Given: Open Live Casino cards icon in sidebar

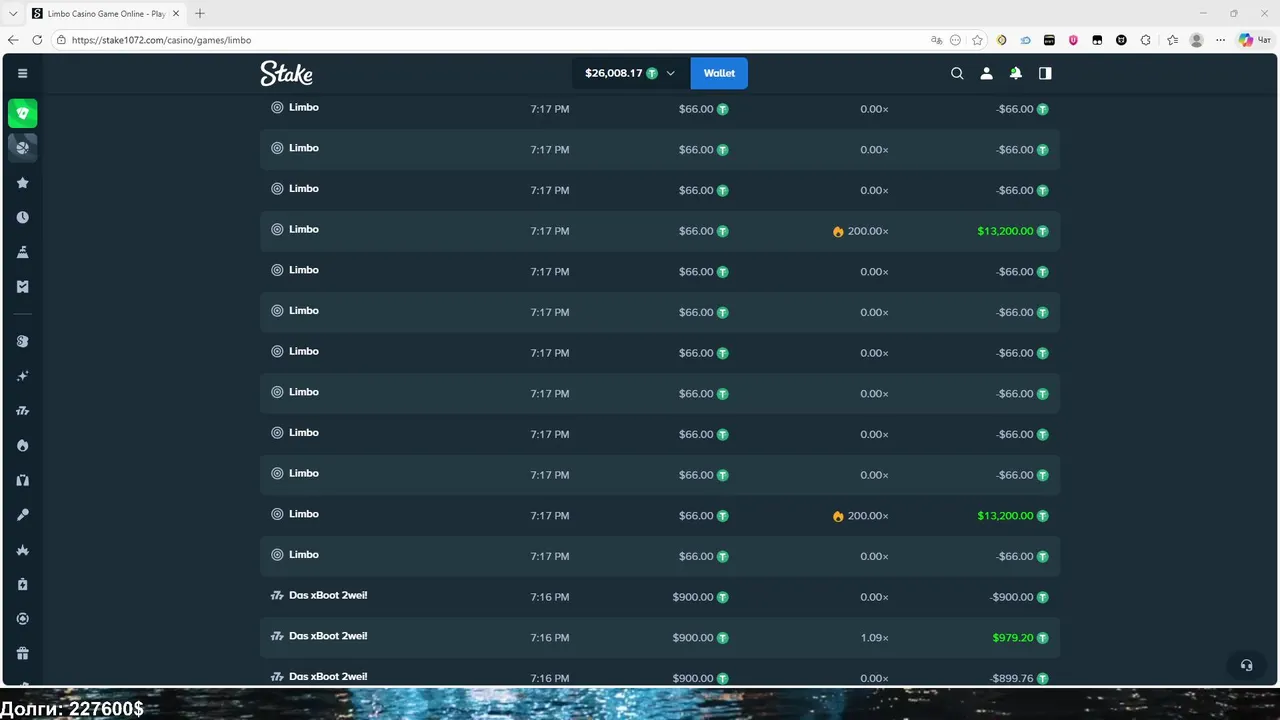Looking at the screenshot, I should pyautogui.click(x=23, y=480).
